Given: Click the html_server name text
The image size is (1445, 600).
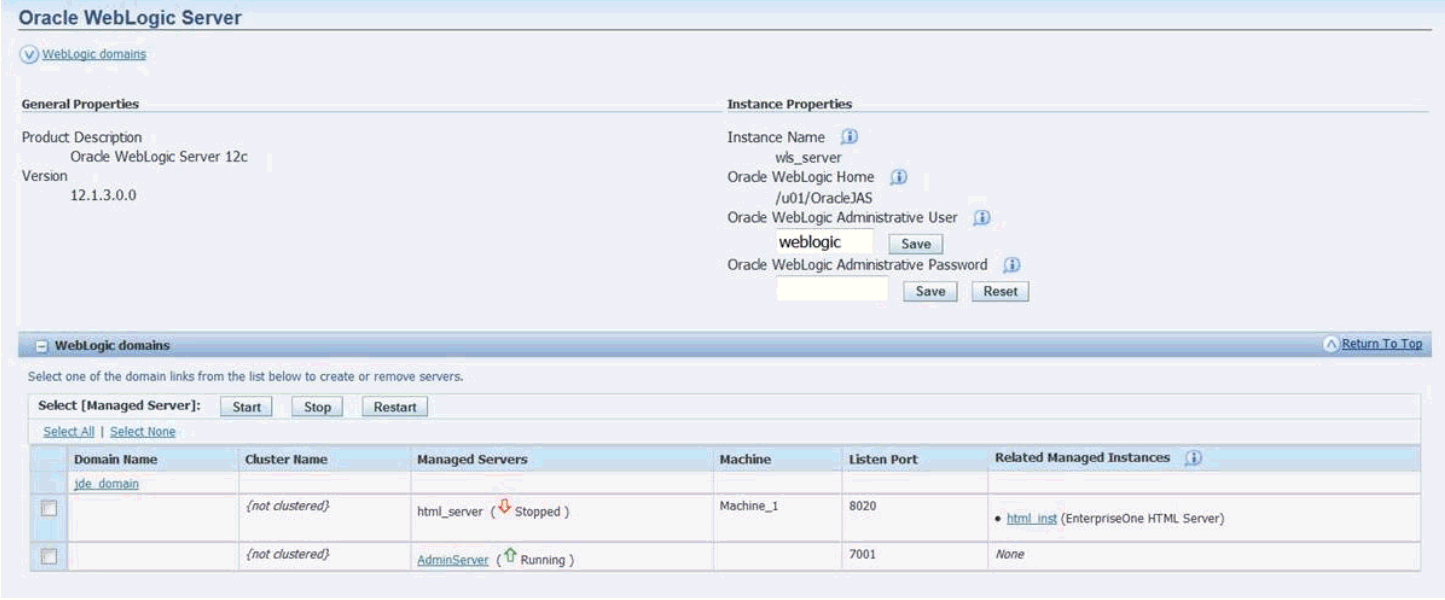Looking at the screenshot, I should pyautogui.click(x=450, y=512).
